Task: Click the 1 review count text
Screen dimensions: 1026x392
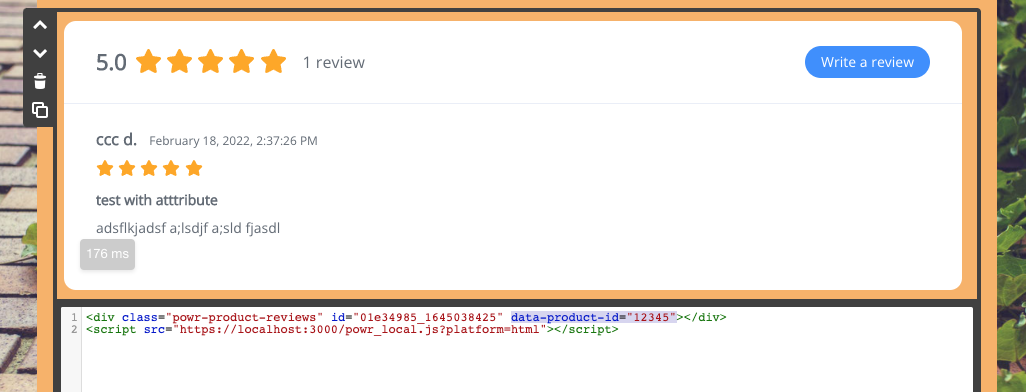Action: [334, 63]
